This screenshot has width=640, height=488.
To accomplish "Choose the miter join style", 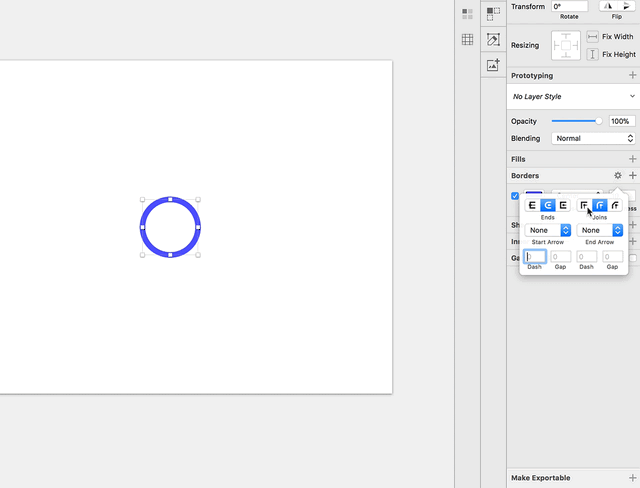I will point(584,205).
